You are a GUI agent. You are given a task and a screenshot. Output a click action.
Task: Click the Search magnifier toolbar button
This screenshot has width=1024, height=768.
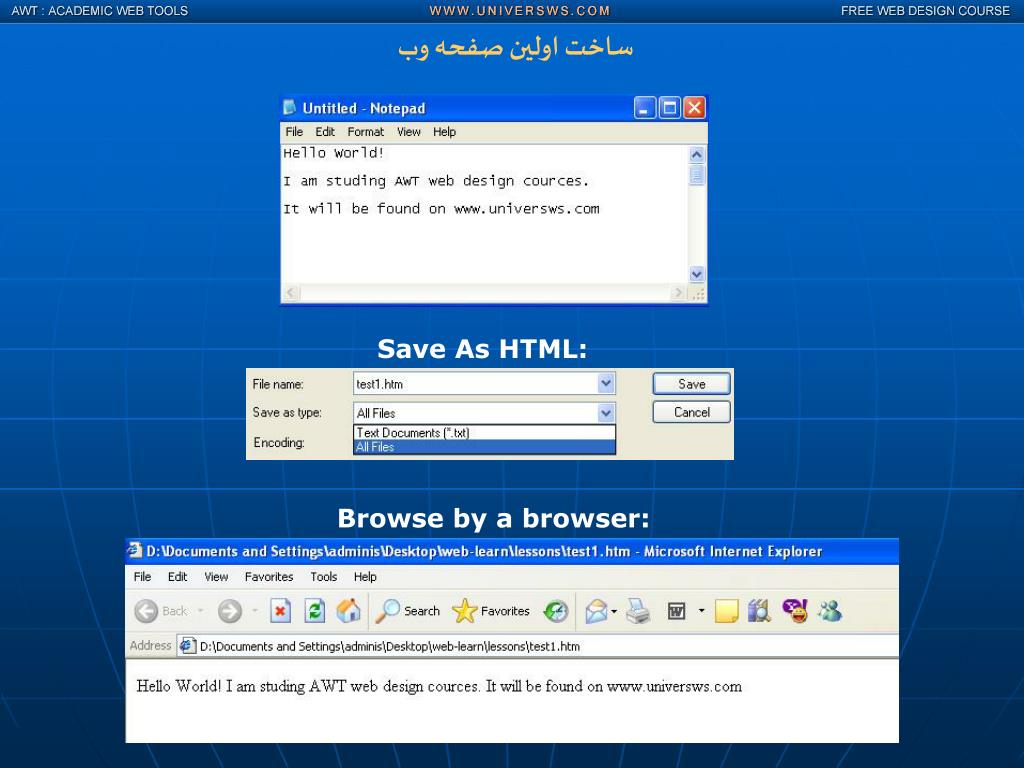click(408, 611)
